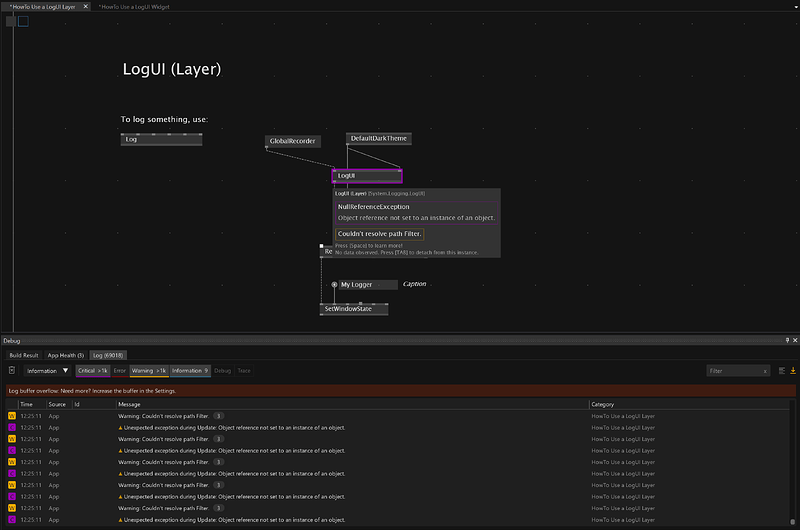Open the document list arrow at top right
Viewport: 800px width, 530px height.
pos(796,7)
